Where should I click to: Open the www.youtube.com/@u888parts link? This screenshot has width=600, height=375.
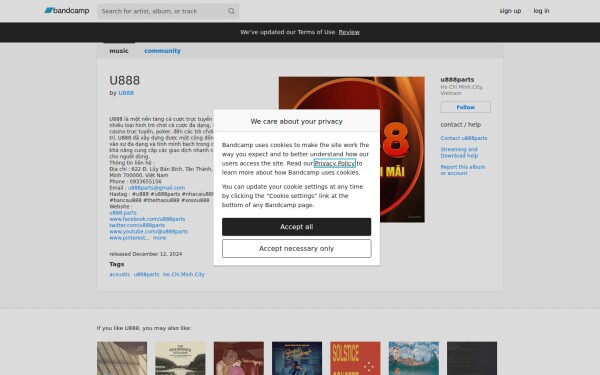(148, 232)
